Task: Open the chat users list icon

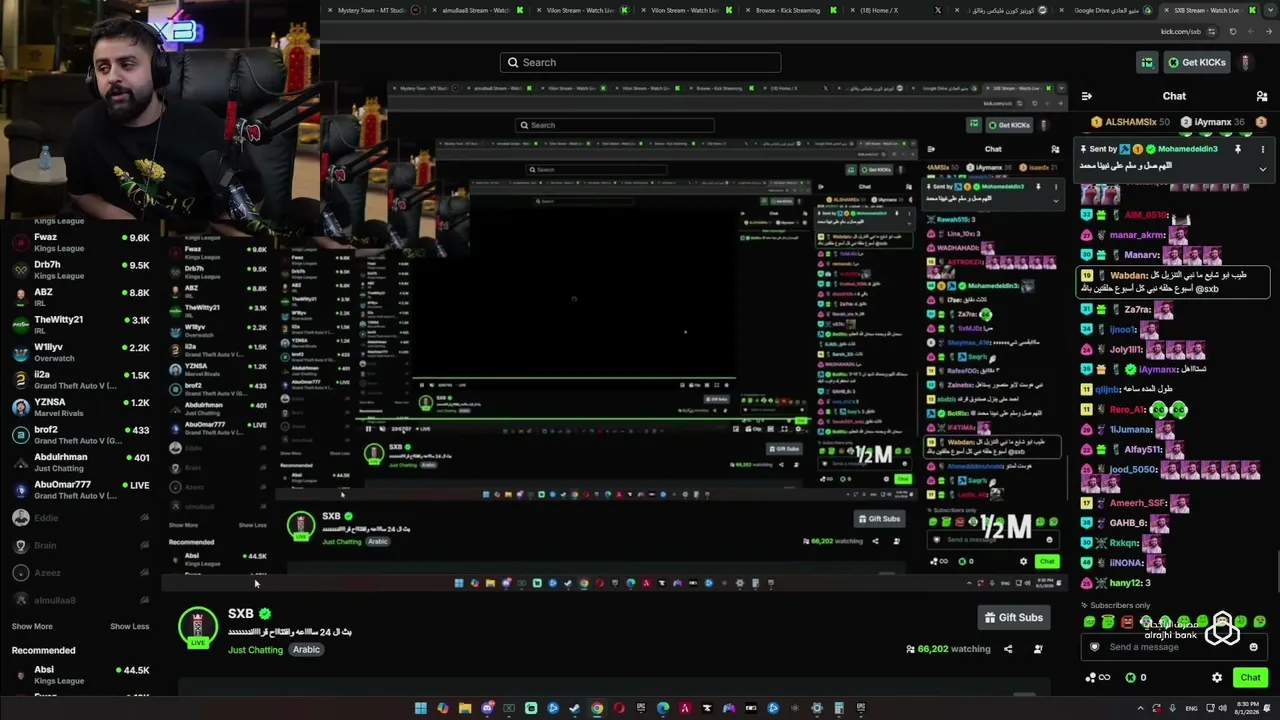Action: pyautogui.click(x=1262, y=96)
